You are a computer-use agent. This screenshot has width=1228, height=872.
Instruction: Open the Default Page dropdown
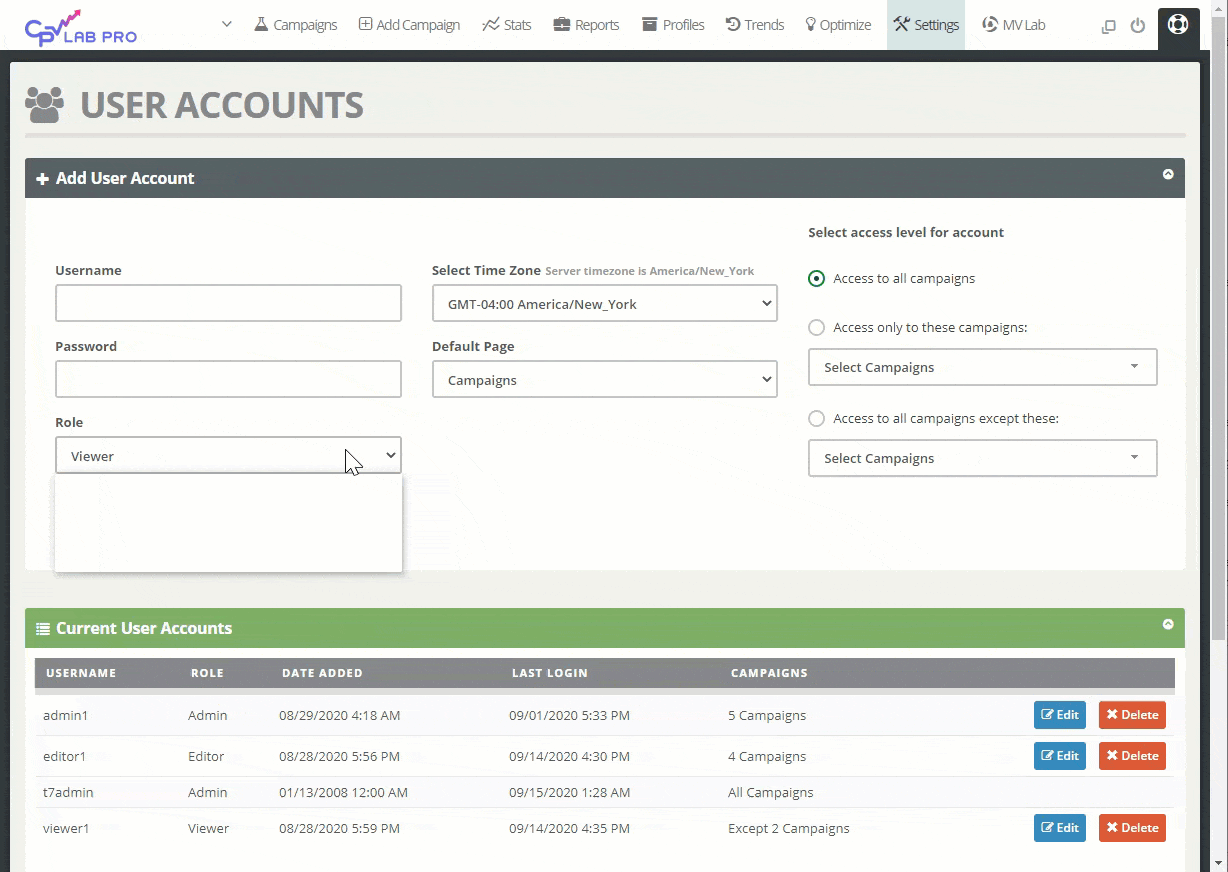click(604, 380)
